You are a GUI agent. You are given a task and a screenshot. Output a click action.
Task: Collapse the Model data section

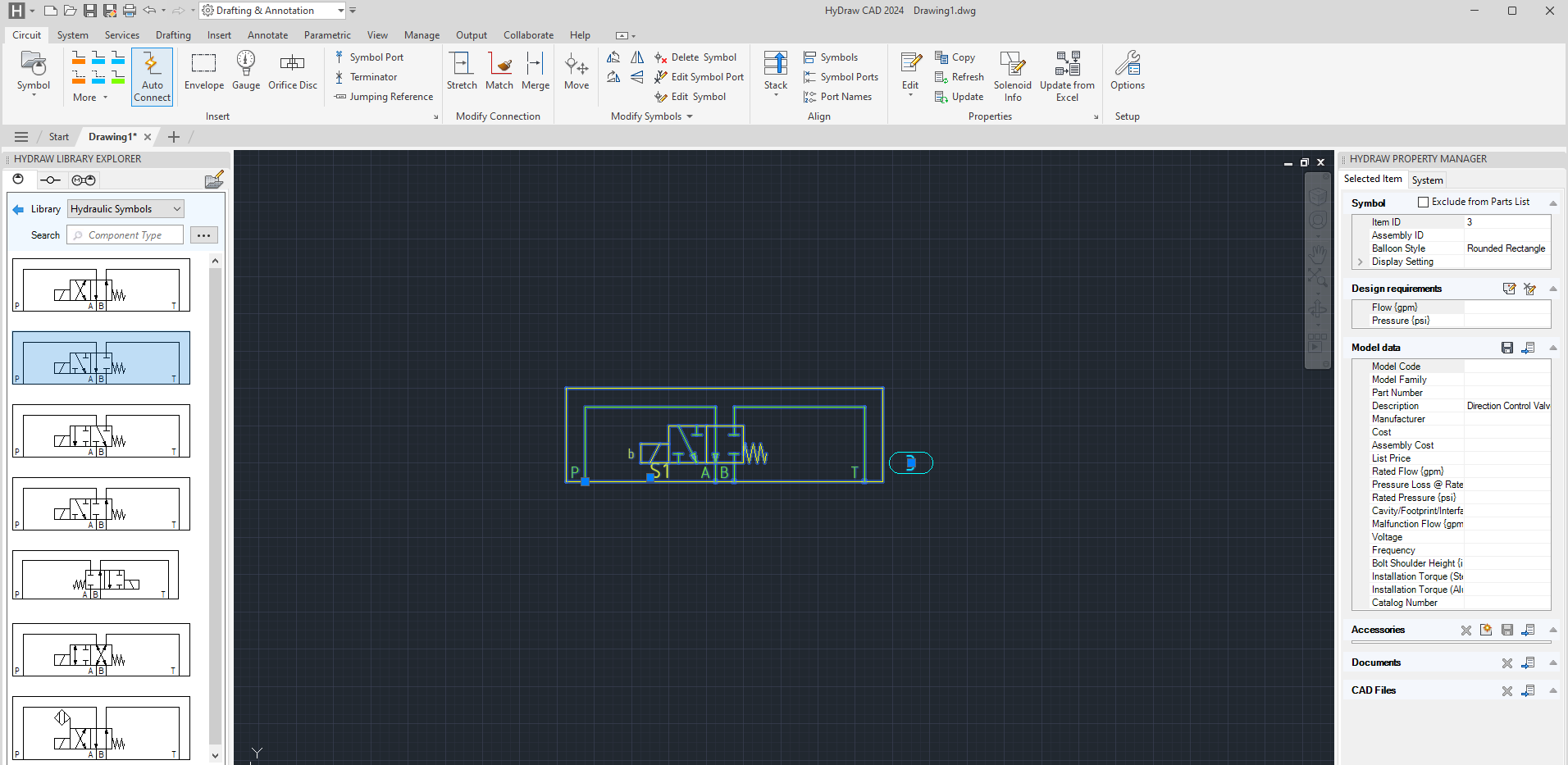pos(1552,348)
